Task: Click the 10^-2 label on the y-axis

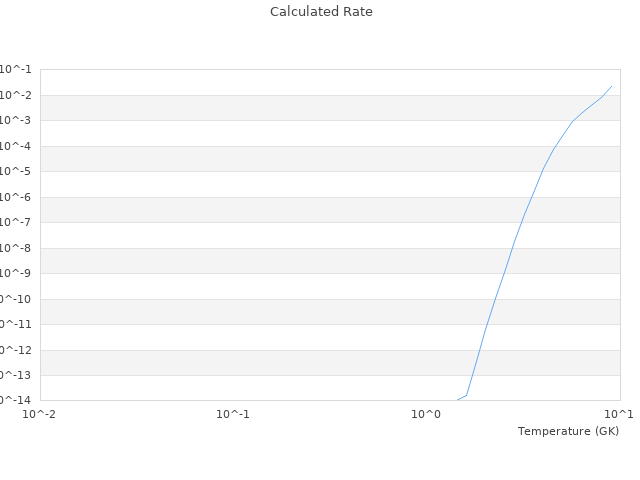Action: (x=15, y=95)
